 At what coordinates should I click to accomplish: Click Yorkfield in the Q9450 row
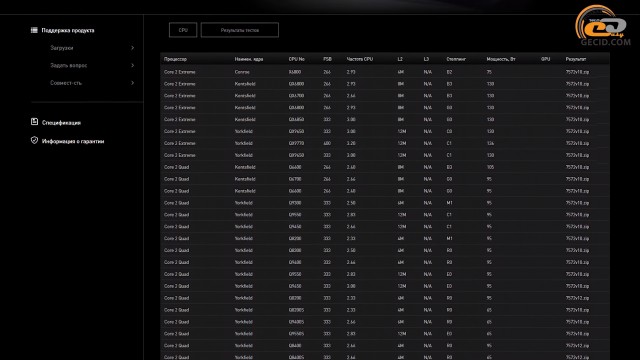tap(244, 227)
